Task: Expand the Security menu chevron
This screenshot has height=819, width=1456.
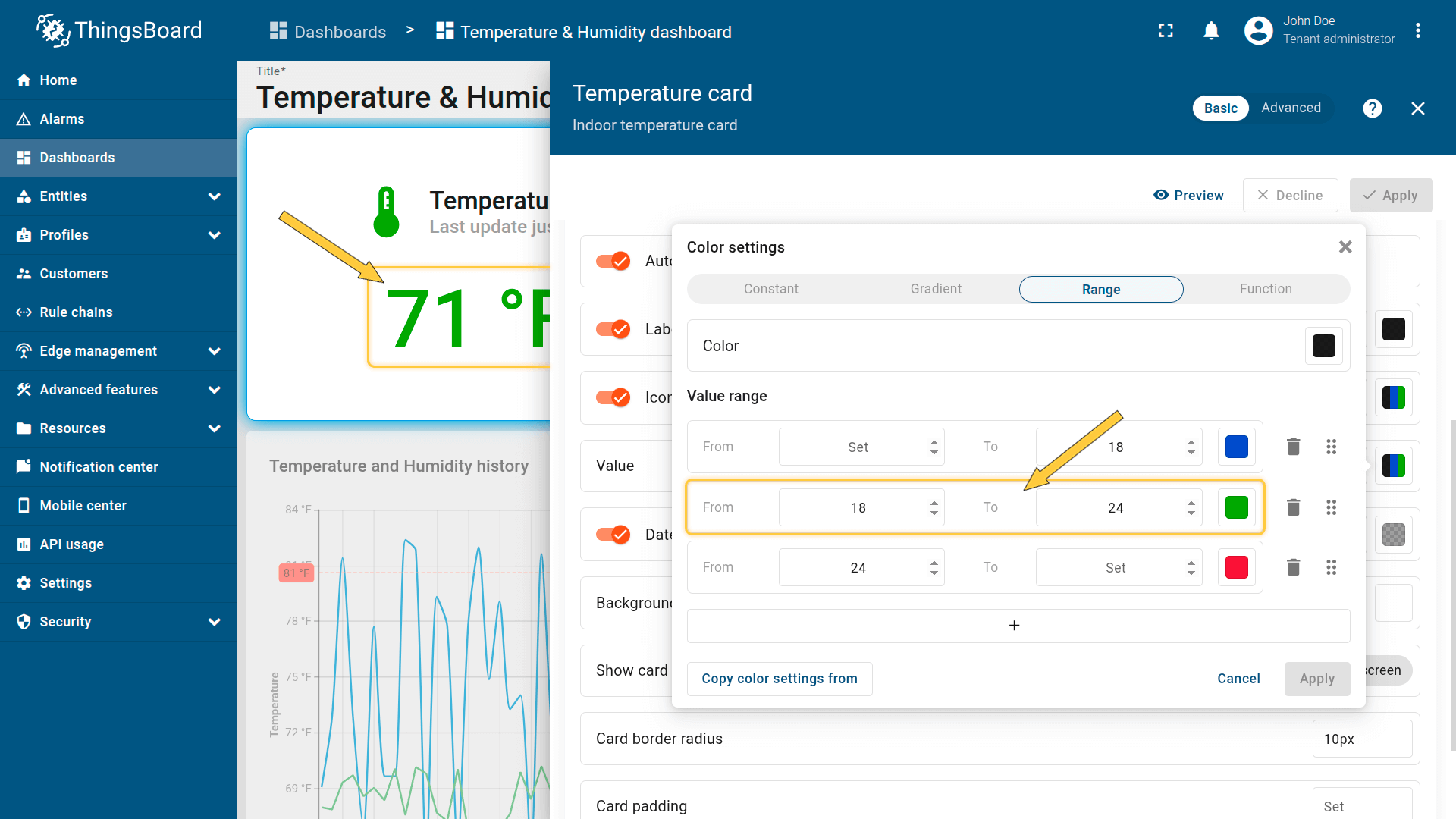Action: pos(214,622)
